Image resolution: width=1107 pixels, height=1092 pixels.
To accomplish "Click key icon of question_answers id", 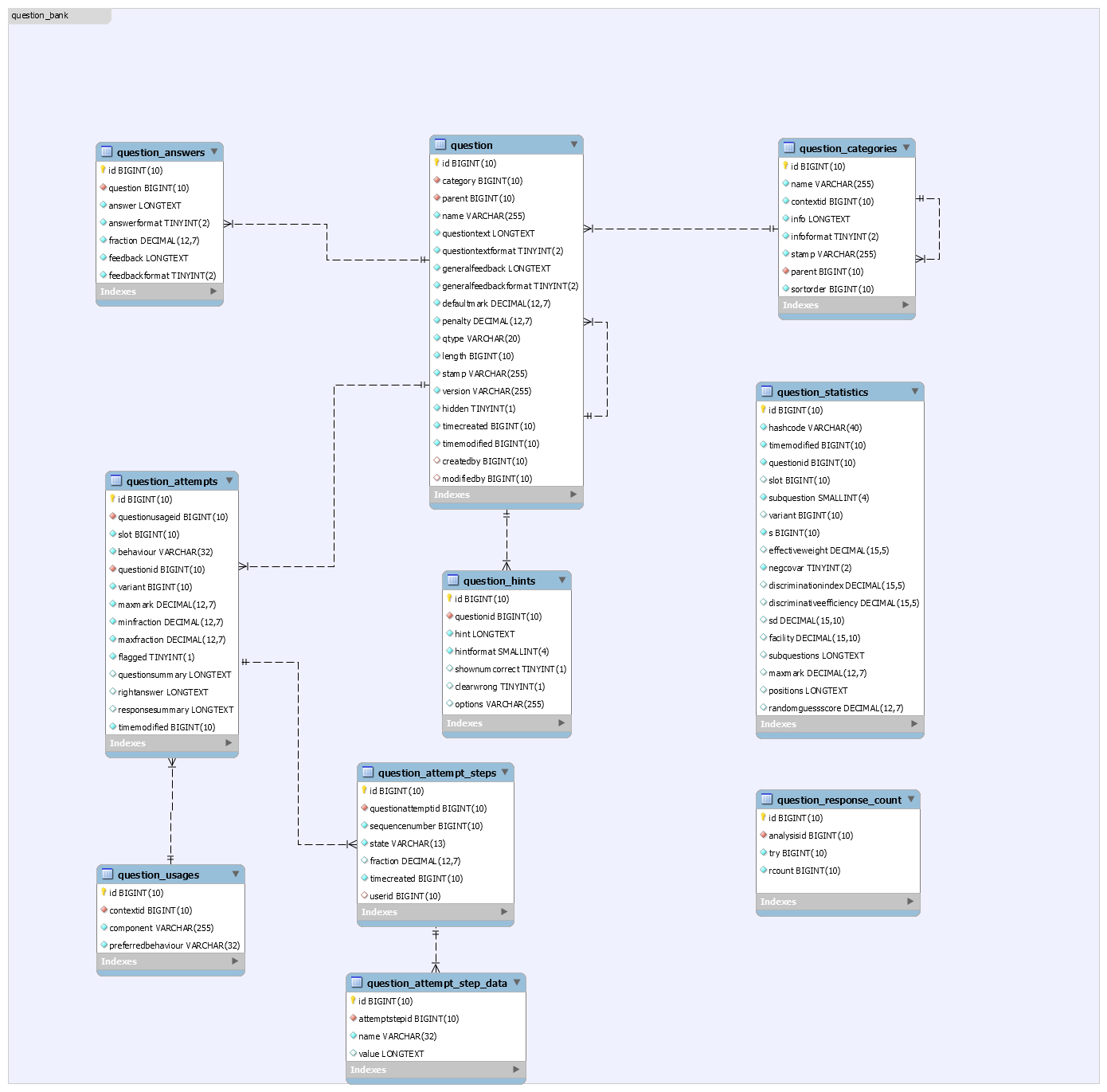I will [x=103, y=170].
